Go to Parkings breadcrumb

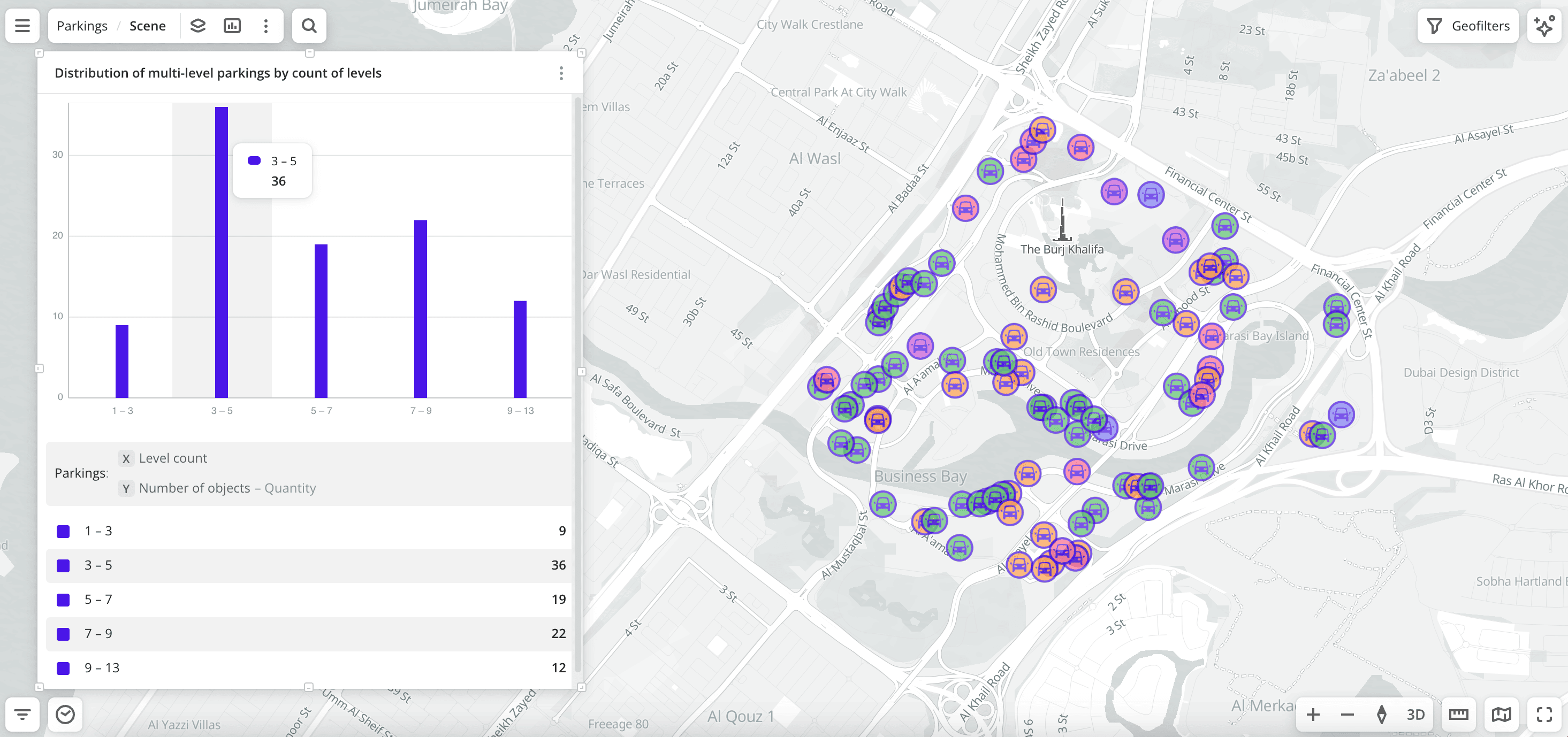click(x=81, y=26)
